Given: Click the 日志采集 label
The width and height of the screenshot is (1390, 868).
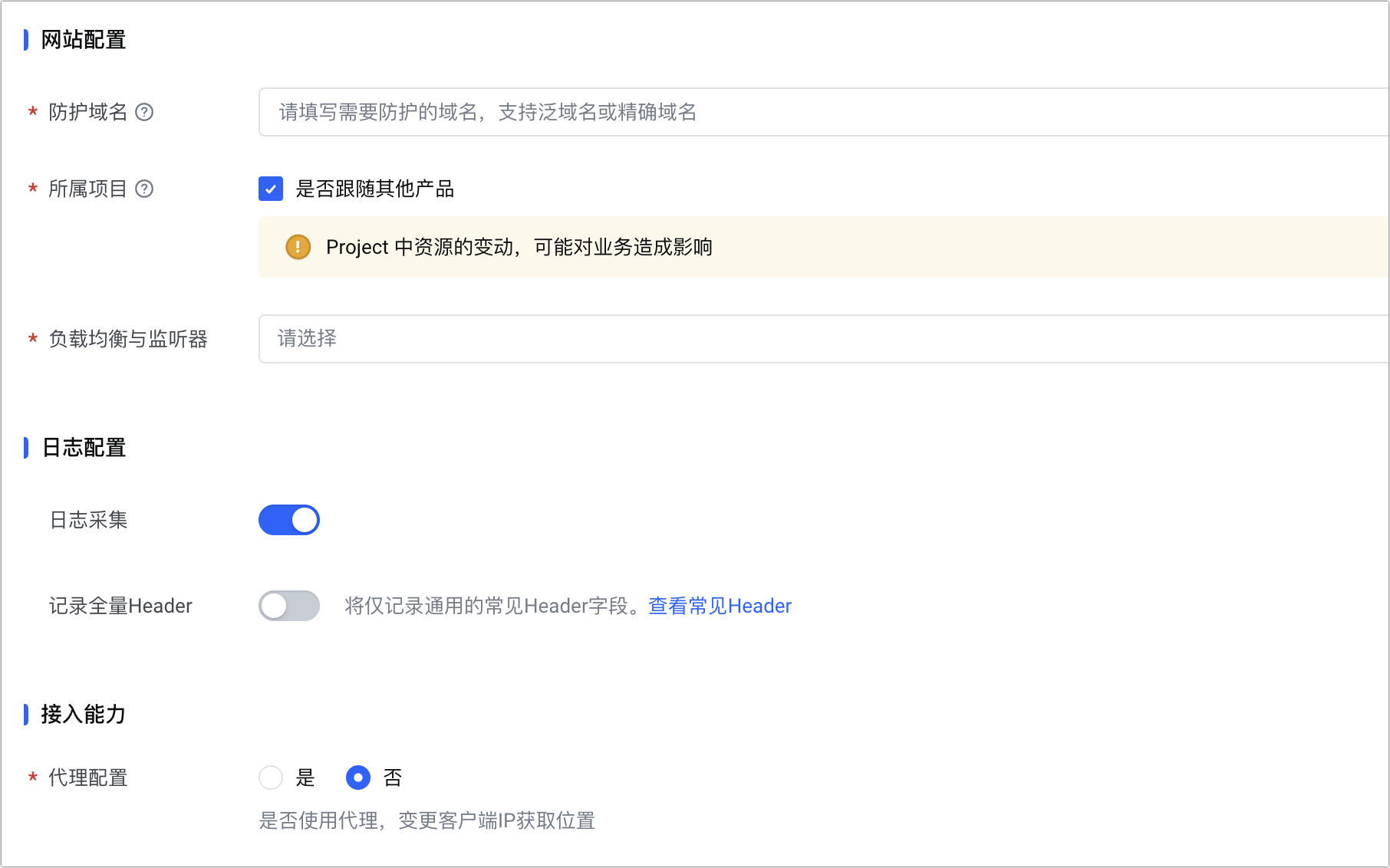Looking at the screenshot, I should (x=88, y=520).
